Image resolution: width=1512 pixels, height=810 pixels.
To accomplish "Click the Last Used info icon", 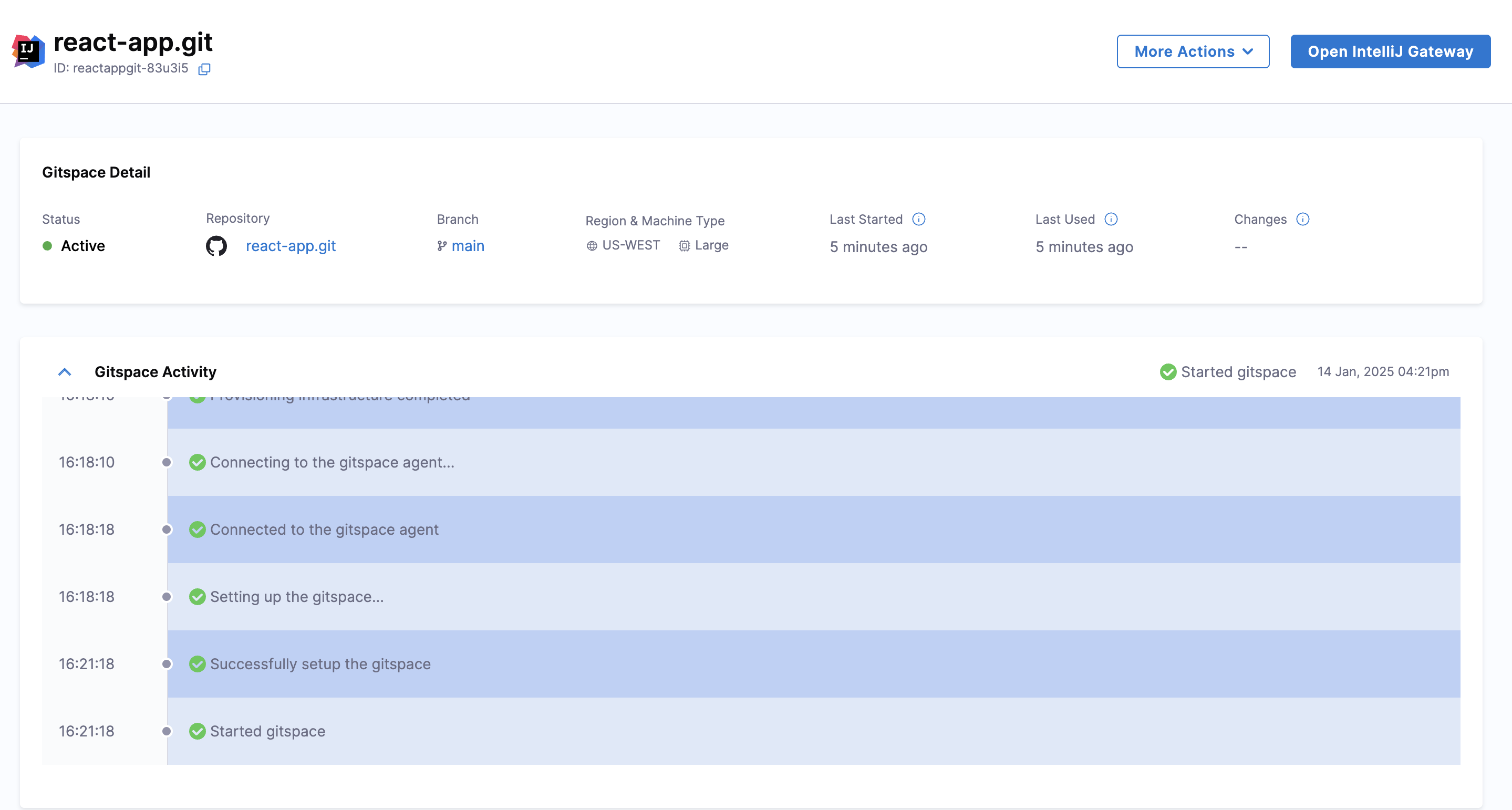I will [1111, 219].
